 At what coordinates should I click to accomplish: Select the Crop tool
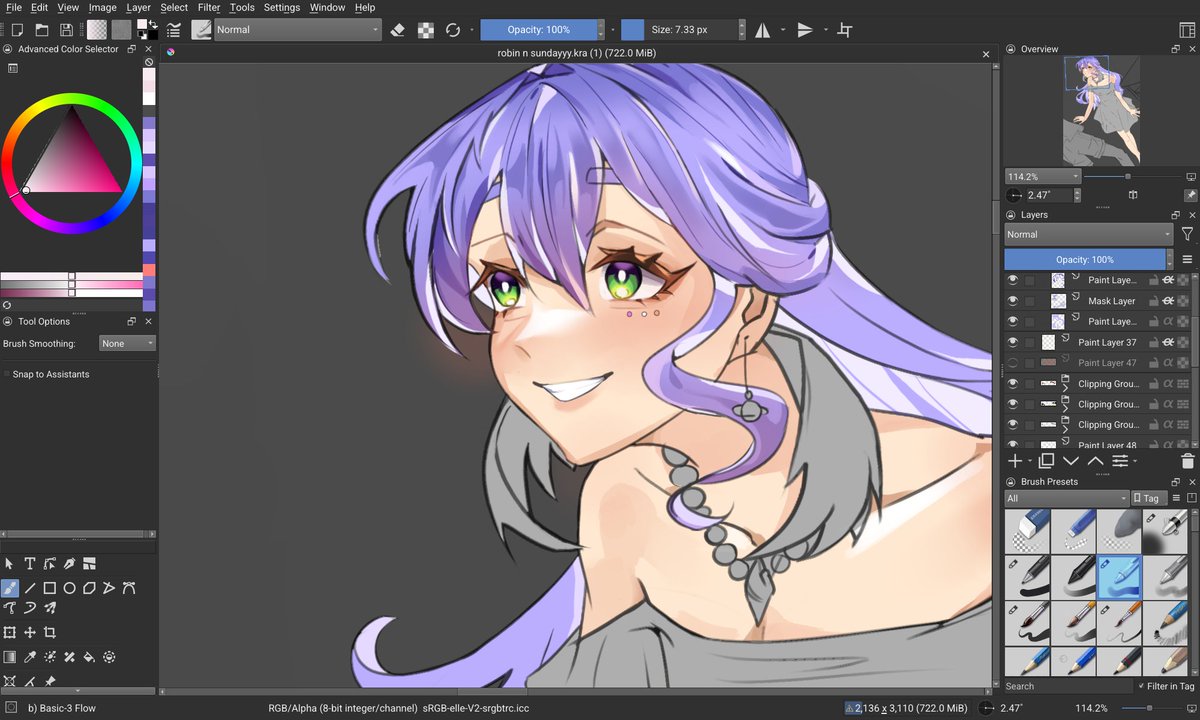(x=49, y=633)
